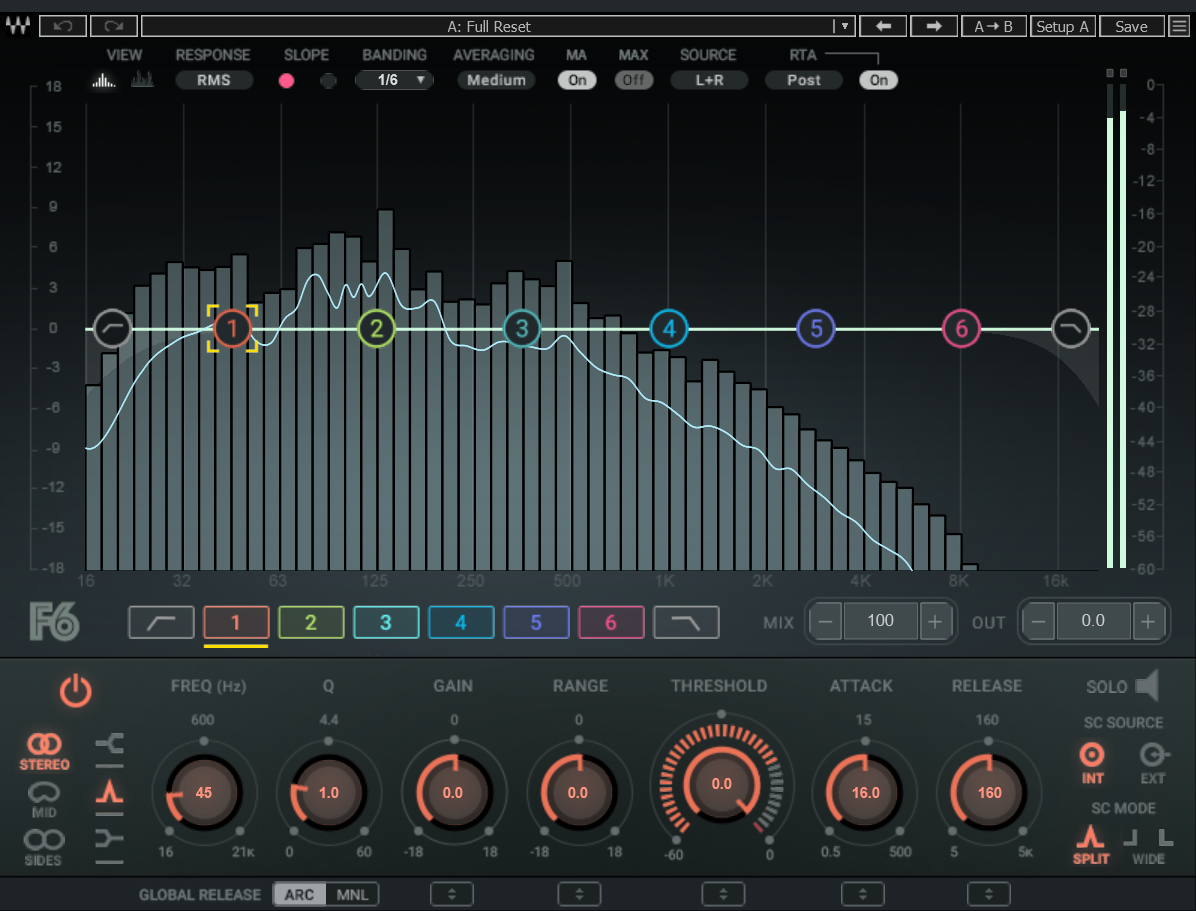Image resolution: width=1196 pixels, height=911 pixels.
Task: Click stepper below the Gain knob
Action: [x=452, y=894]
